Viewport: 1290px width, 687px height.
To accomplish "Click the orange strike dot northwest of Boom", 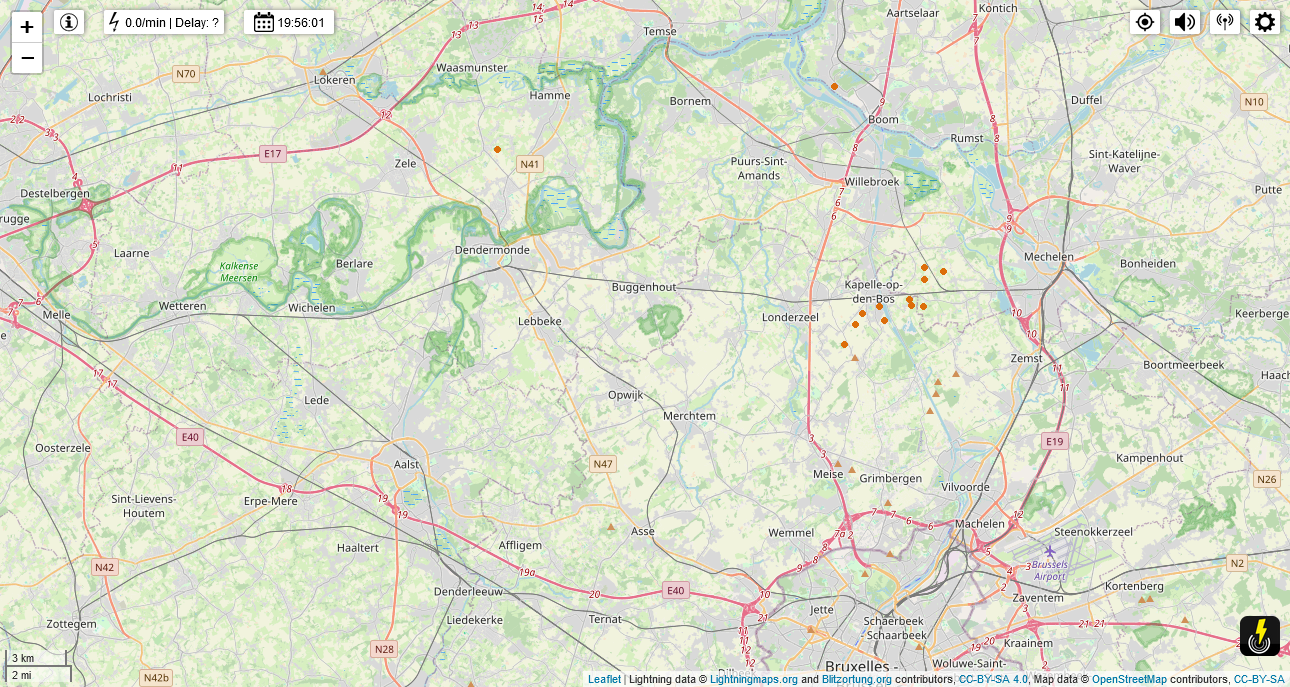I will click(834, 86).
